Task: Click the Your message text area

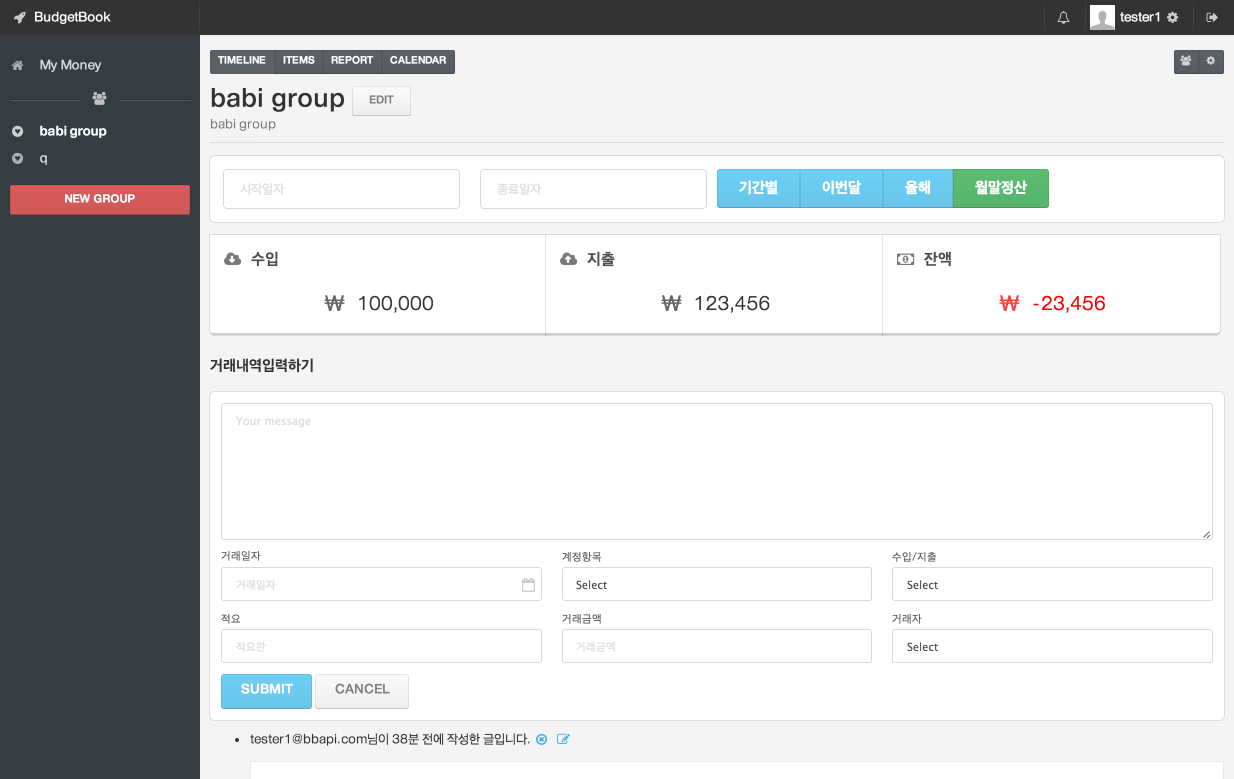Action: 716,471
